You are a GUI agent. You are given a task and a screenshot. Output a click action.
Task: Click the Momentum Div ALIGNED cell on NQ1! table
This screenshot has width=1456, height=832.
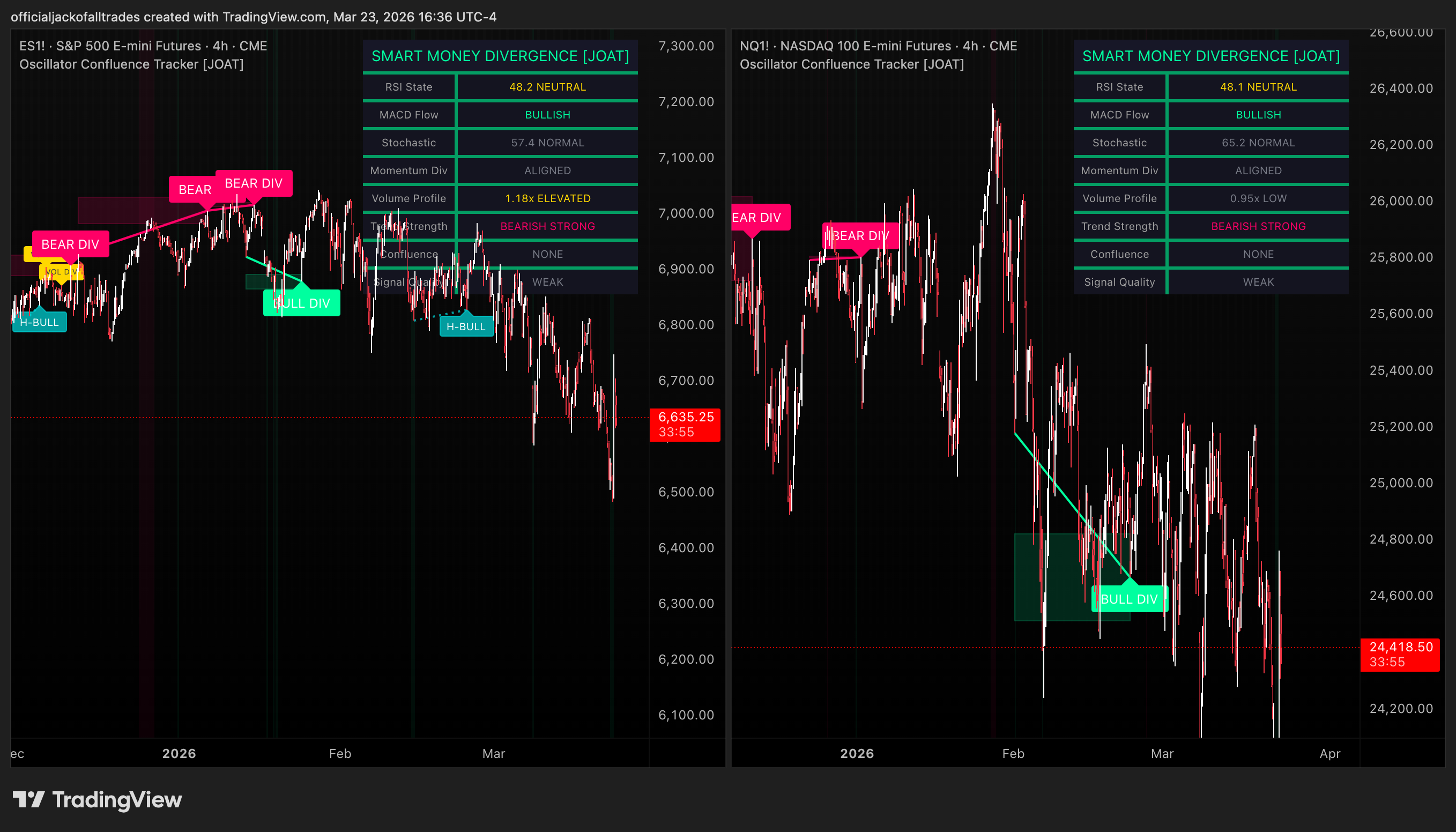click(x=1258, y=170)
